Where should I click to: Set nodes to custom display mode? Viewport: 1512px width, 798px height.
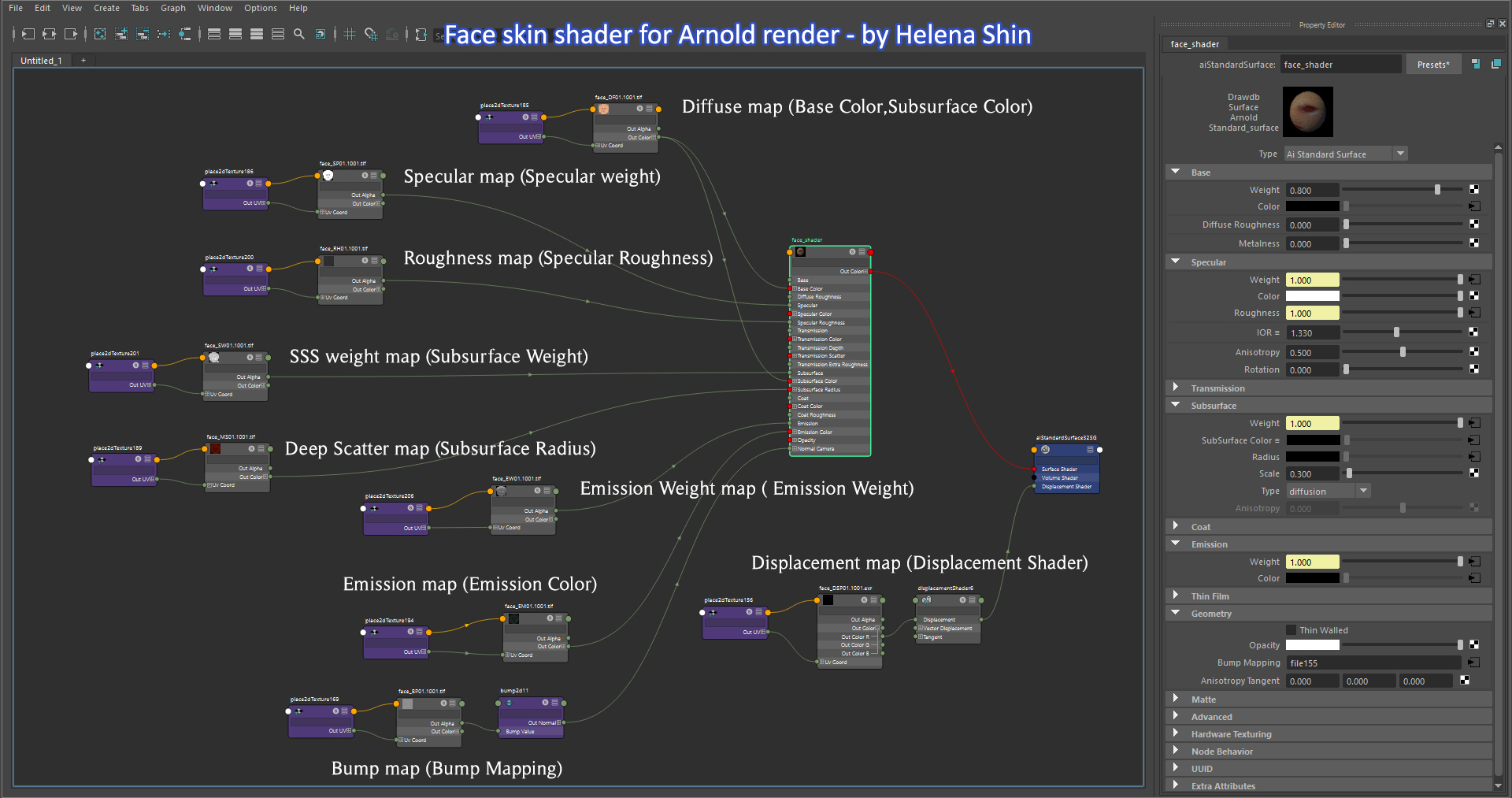278,34
